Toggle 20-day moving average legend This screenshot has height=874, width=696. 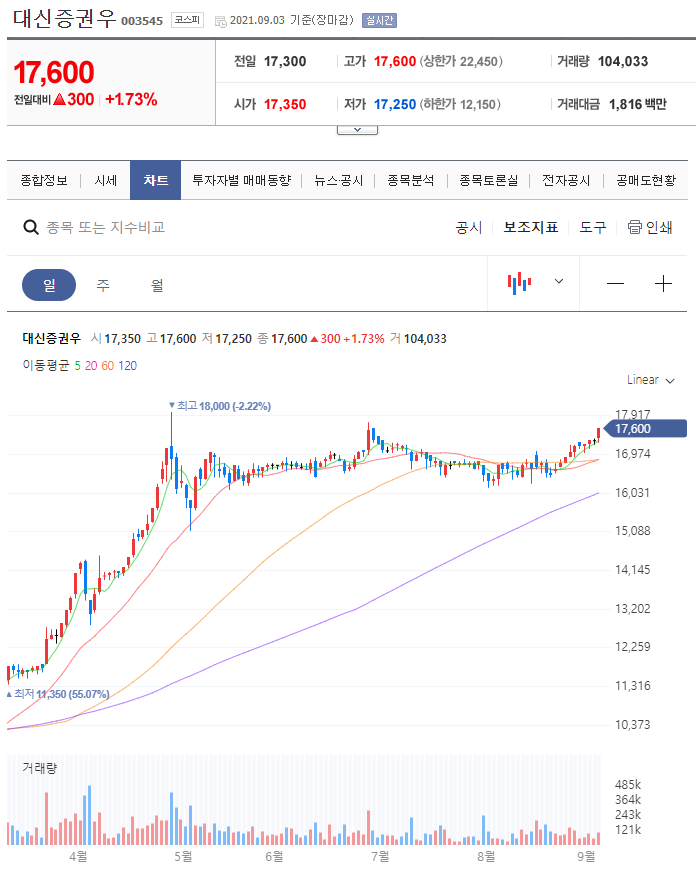click(x=91, y=366)
